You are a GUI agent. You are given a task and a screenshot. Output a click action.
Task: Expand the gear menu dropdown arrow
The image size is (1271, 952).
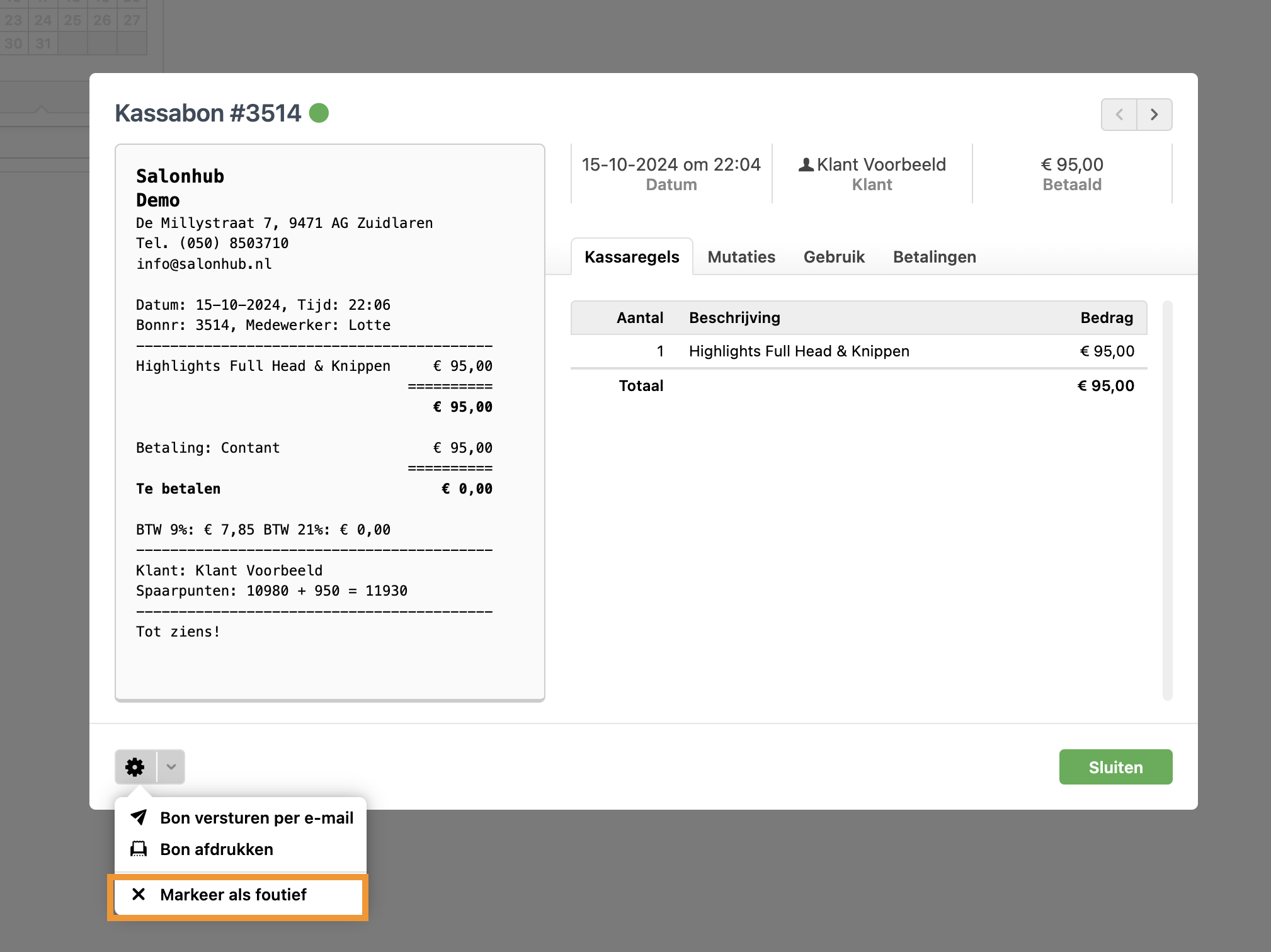pyautogui.click(x=171, y=767)
